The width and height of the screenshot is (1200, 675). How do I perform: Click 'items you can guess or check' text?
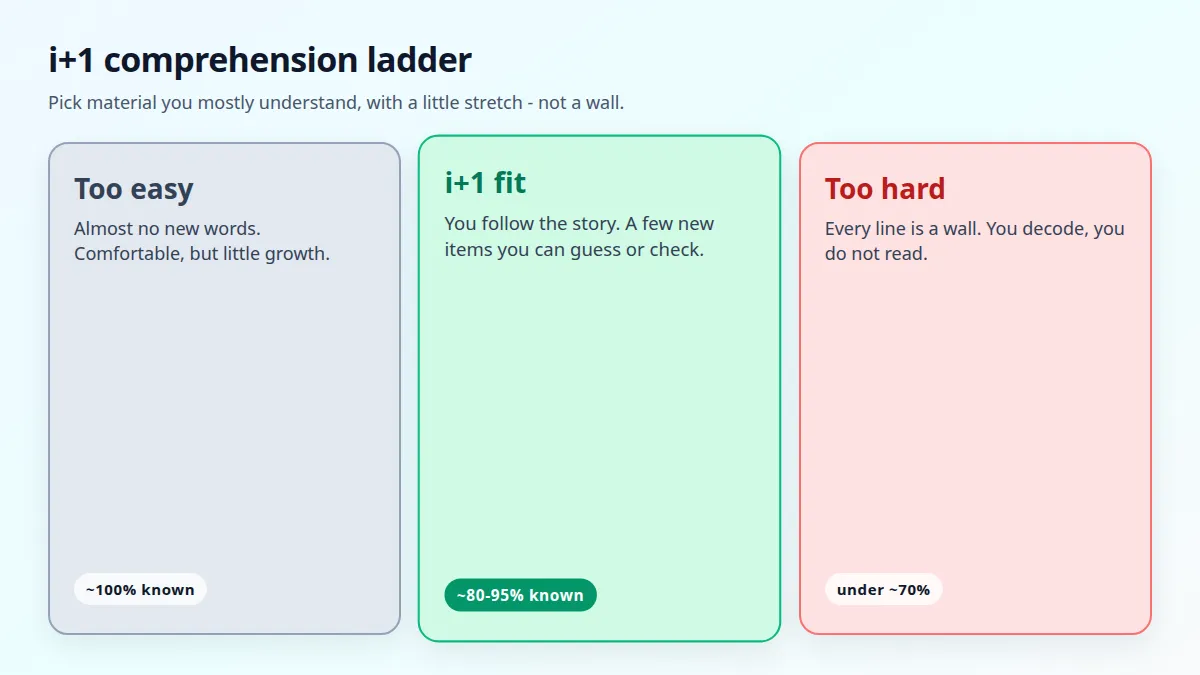[574, 249]
